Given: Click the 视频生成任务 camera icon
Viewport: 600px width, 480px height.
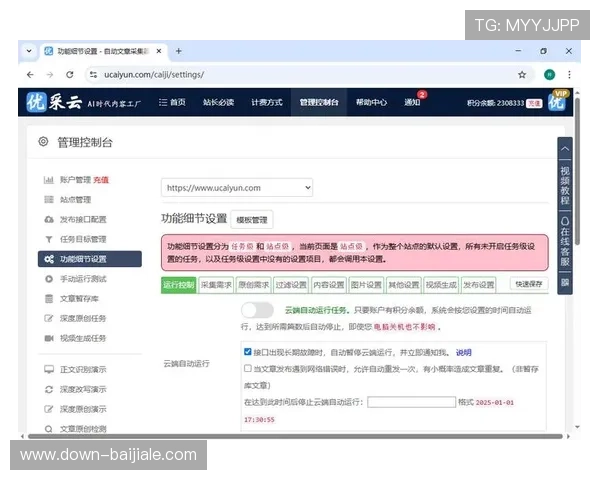Looking at the screenshot, I should [49, 338].
